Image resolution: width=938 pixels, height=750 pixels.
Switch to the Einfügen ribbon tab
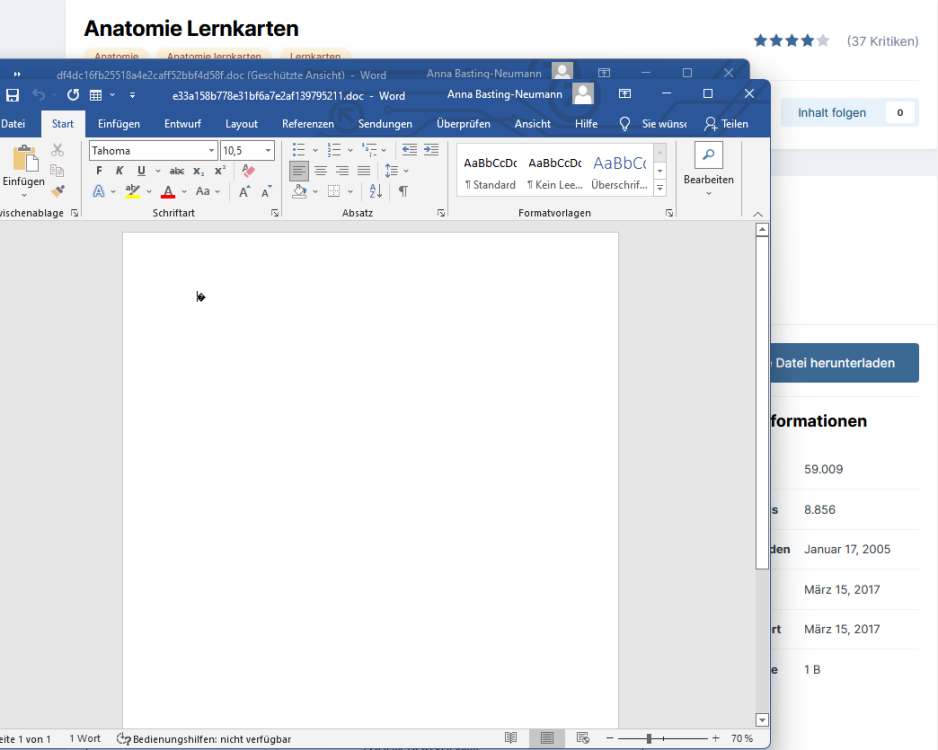(119, 123)
